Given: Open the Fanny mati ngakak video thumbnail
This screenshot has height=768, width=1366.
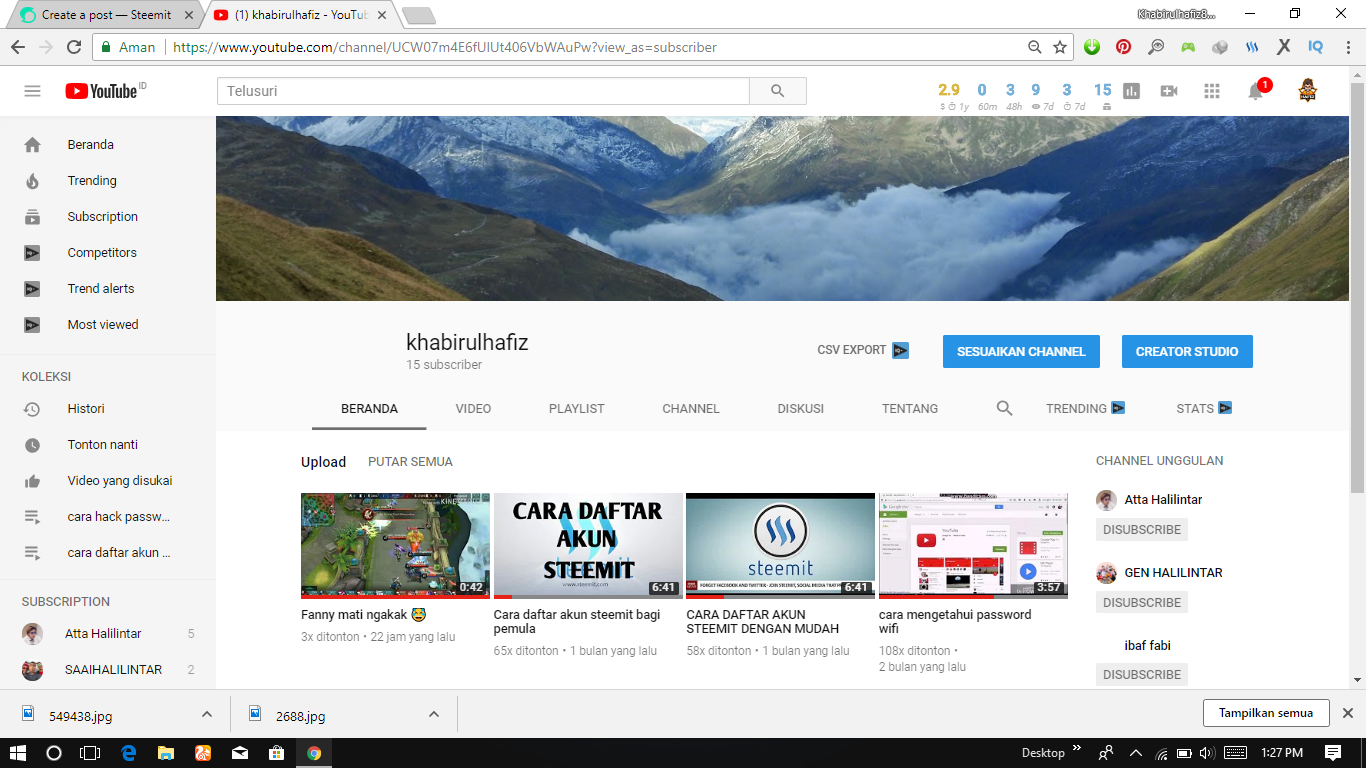Looking at the screenshot, I should click(394, 545).
